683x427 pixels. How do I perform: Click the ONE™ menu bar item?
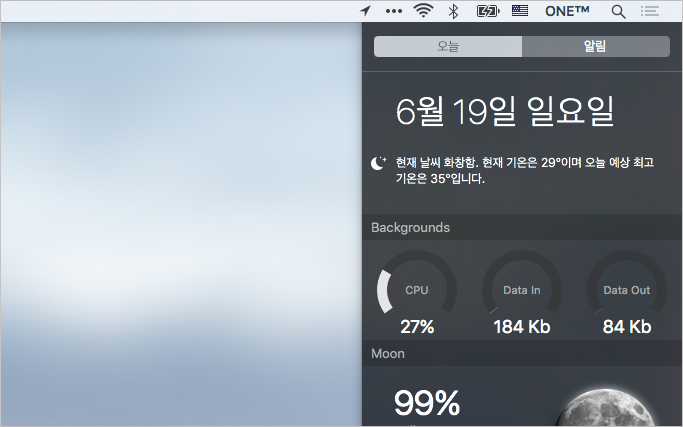tap(567, 11)
